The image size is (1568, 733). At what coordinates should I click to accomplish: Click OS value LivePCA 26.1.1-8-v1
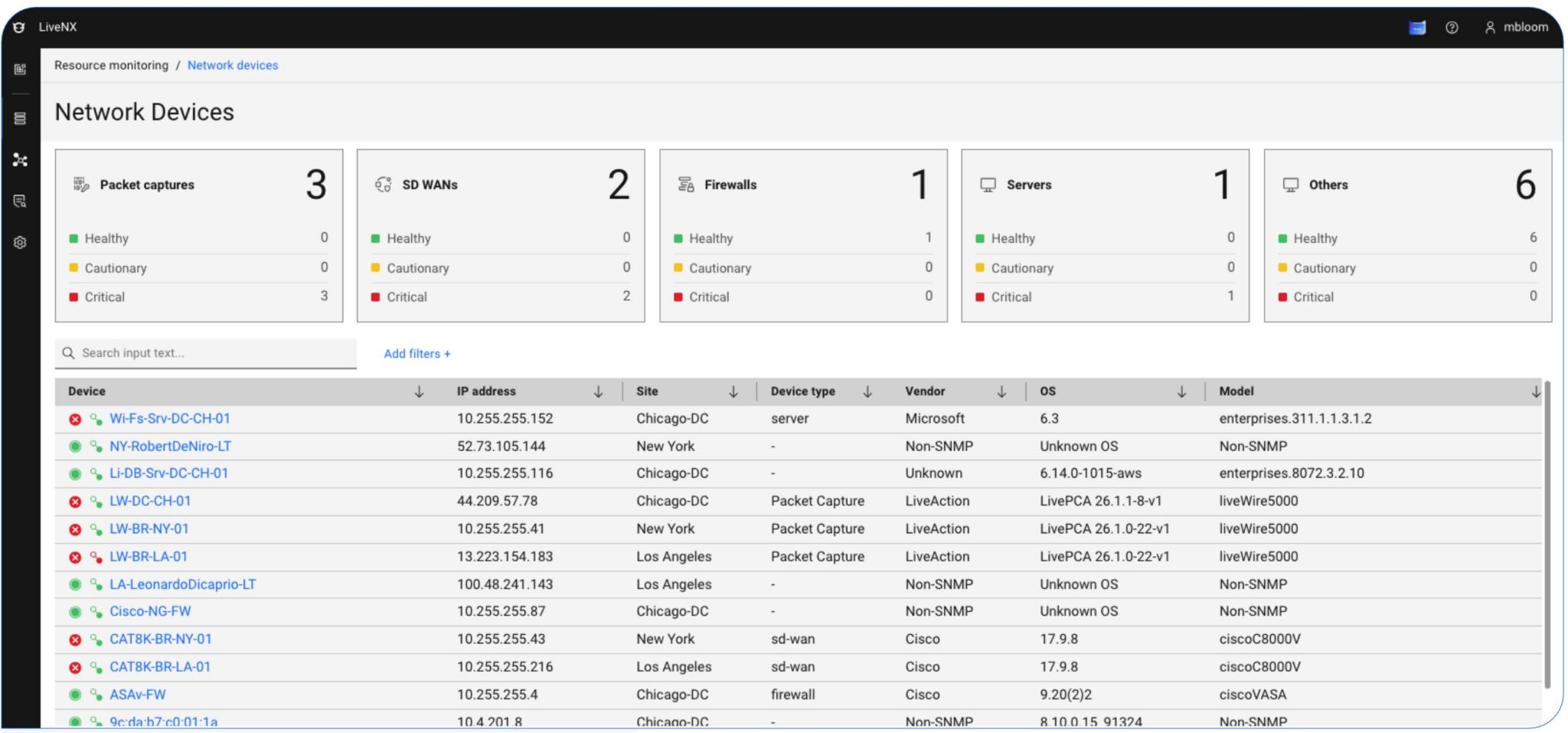pos(1100,501)
